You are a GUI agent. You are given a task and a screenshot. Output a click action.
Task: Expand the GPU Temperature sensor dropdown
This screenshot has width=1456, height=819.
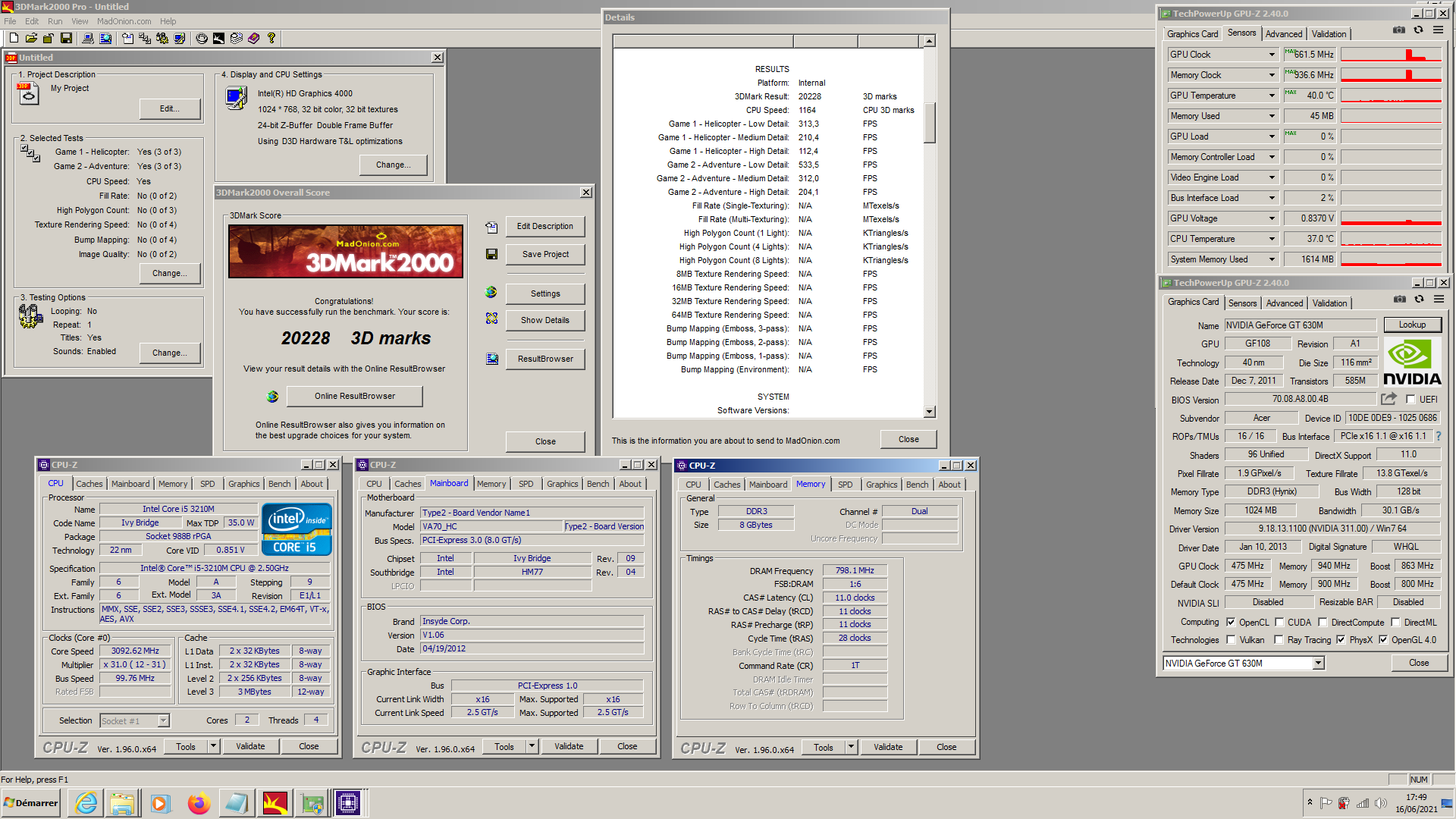coord(1272,96)
